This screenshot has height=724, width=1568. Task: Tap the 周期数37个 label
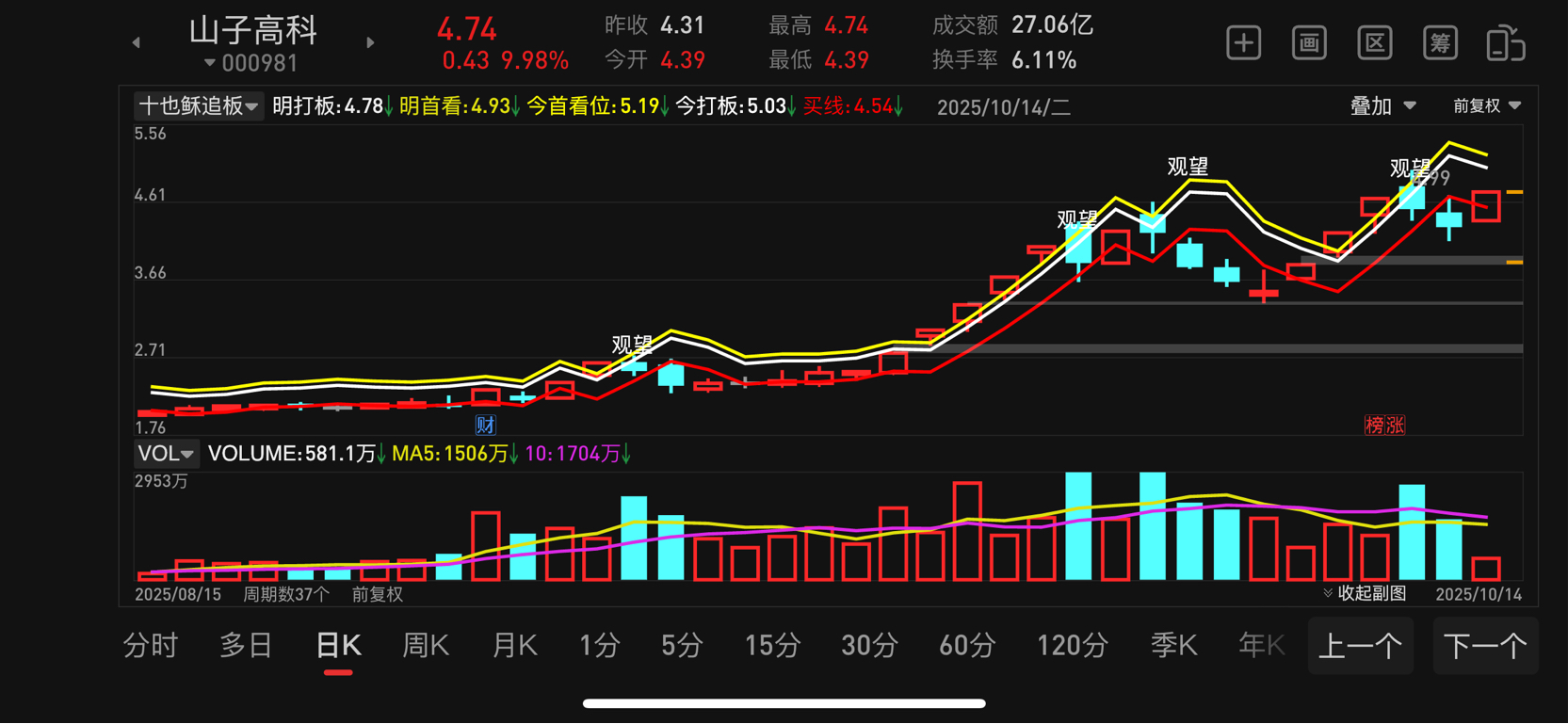tap(286, 594)
